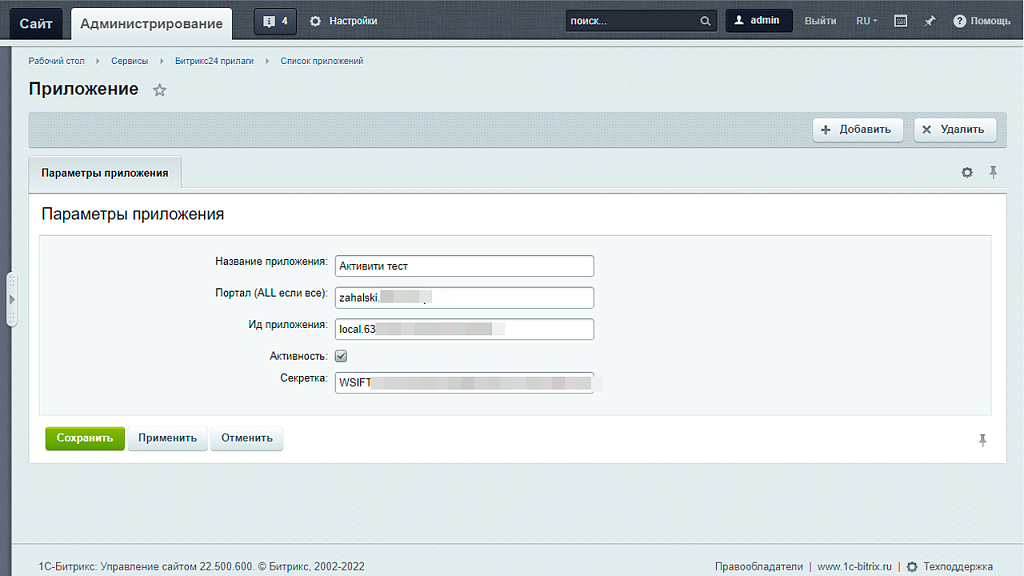Expand the RU language dropdown
Screen dimensions: 1024x576
click(866, 21)
